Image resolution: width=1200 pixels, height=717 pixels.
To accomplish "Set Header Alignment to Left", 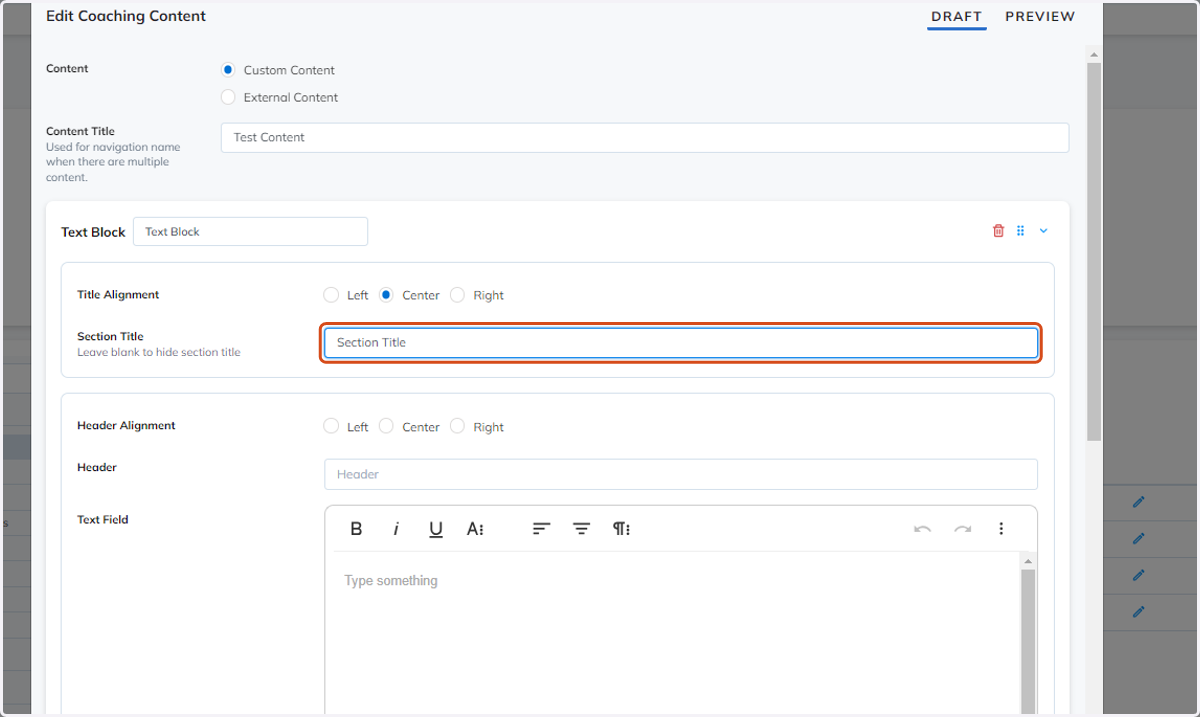I will coord(331,426).
